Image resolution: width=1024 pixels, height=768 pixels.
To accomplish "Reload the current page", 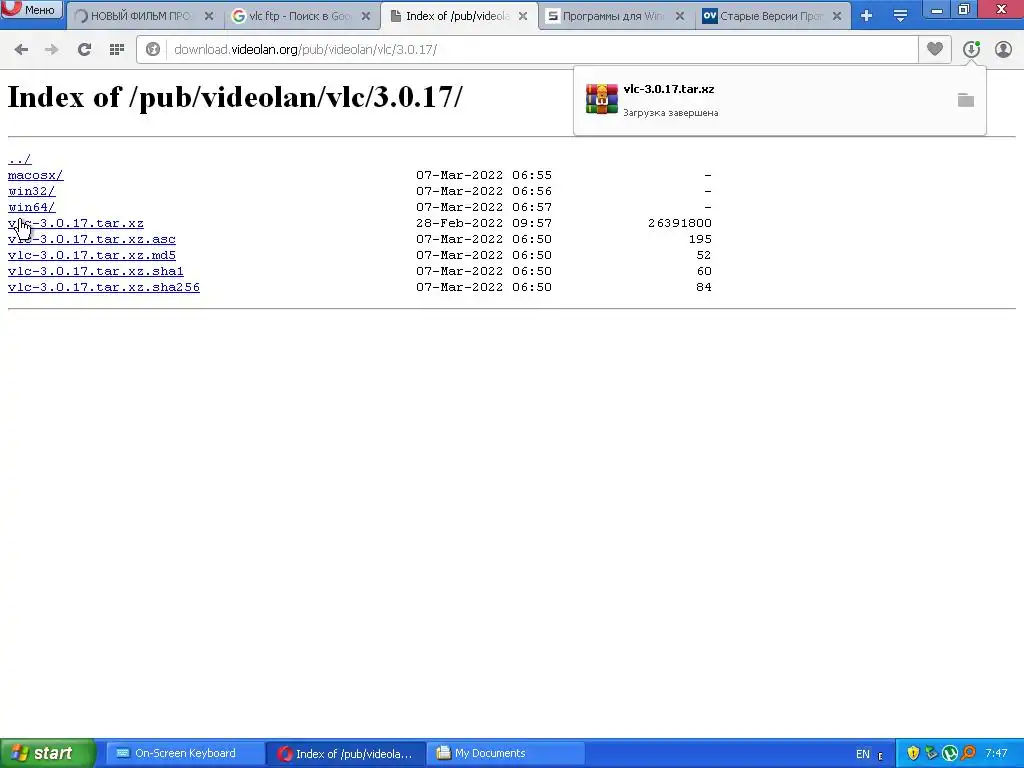I will tap(84, 50).
